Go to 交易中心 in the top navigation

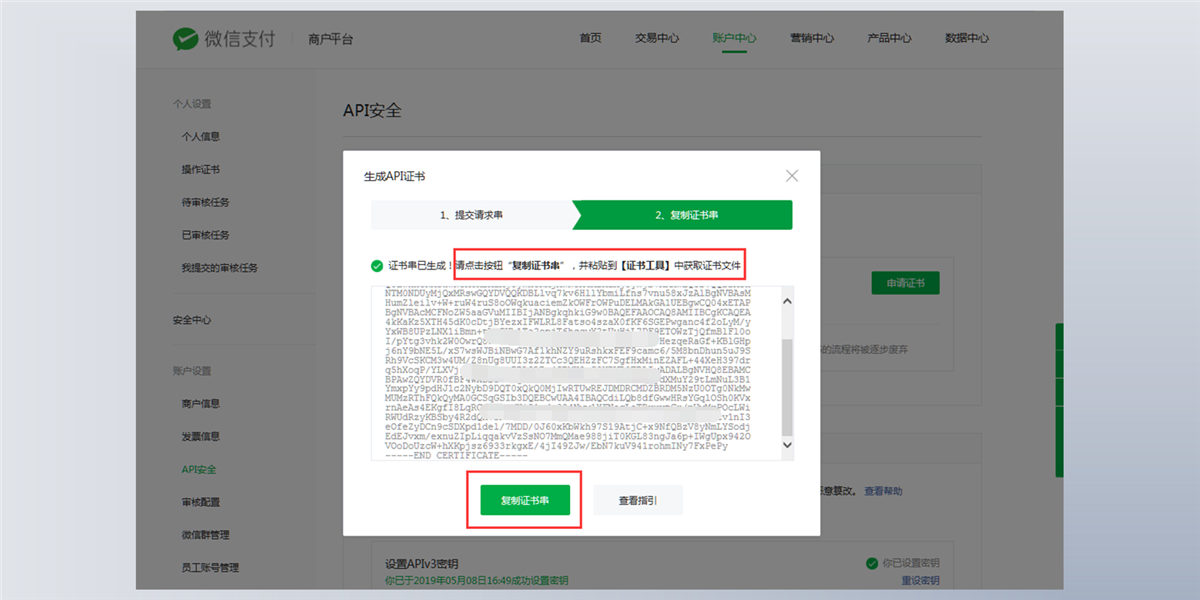tap(657, 38)
